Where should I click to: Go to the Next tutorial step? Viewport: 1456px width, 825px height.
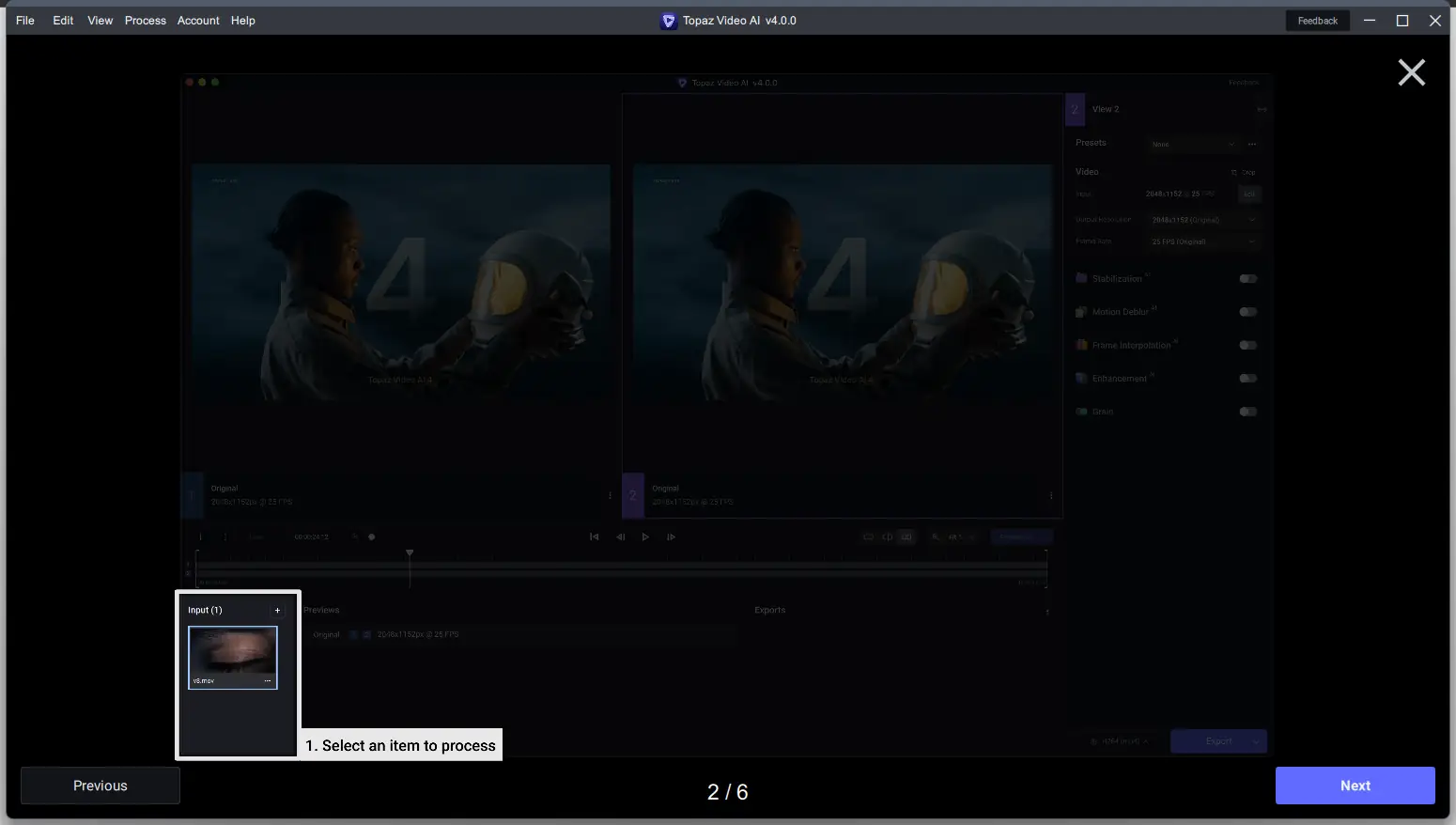click(x=1355, y=786)
